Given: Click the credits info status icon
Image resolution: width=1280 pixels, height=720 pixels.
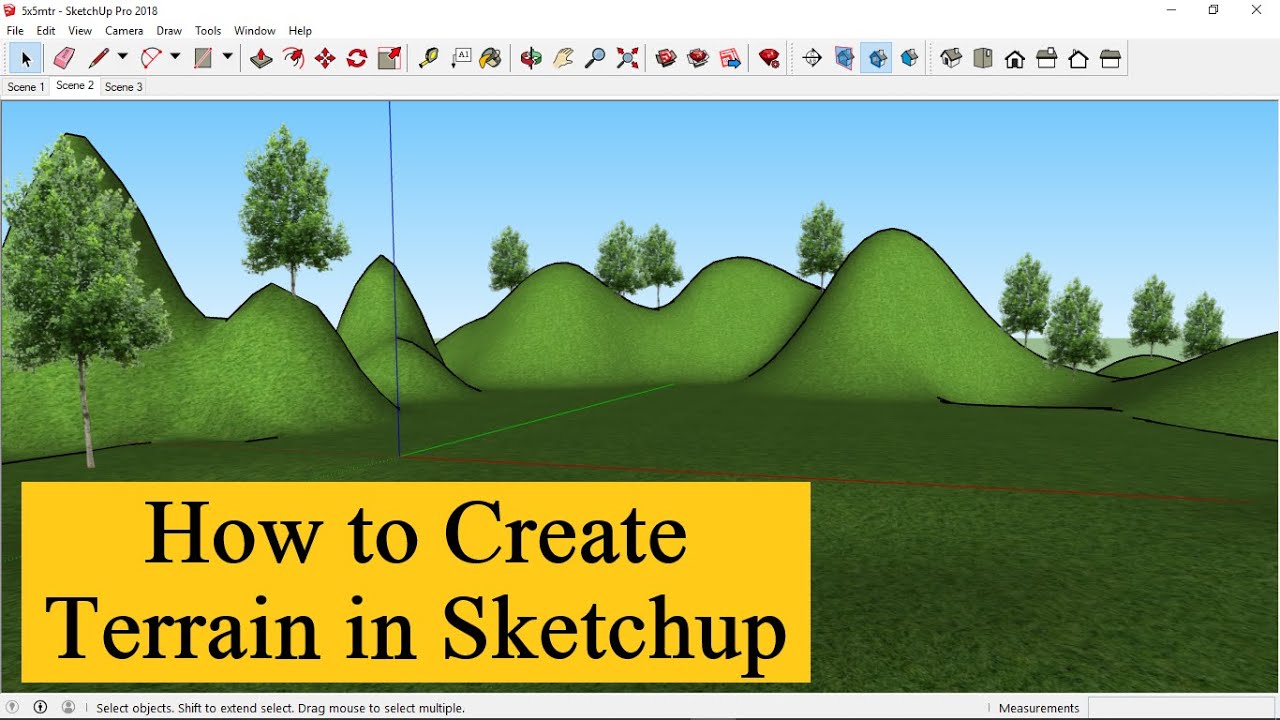Looking at the screenshot, I should pos(41,707).
